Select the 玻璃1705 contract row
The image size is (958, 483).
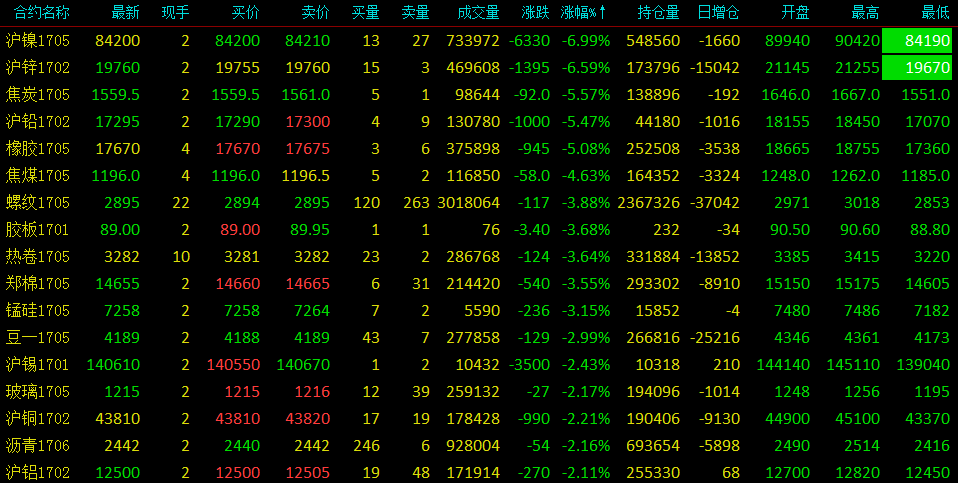tap(479, 391)
